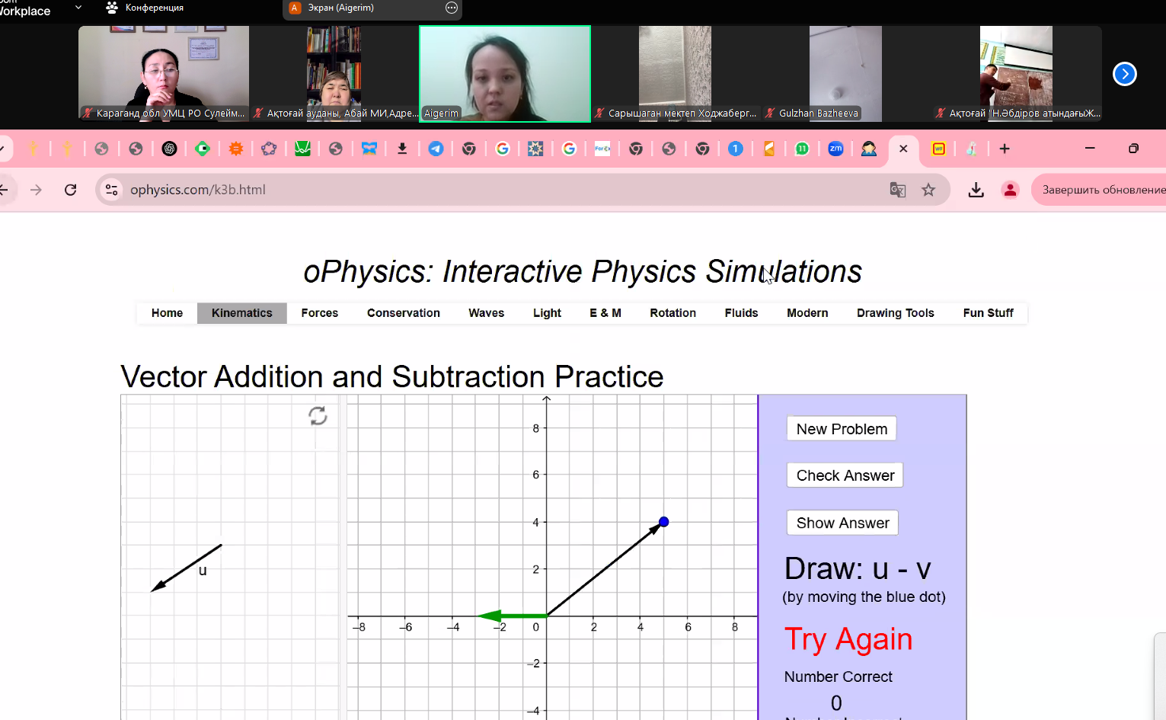The height and width of the screenshot is (720, 1166).
Task: Click the blue dot vector endpoint
Action: tap(663, 522)
